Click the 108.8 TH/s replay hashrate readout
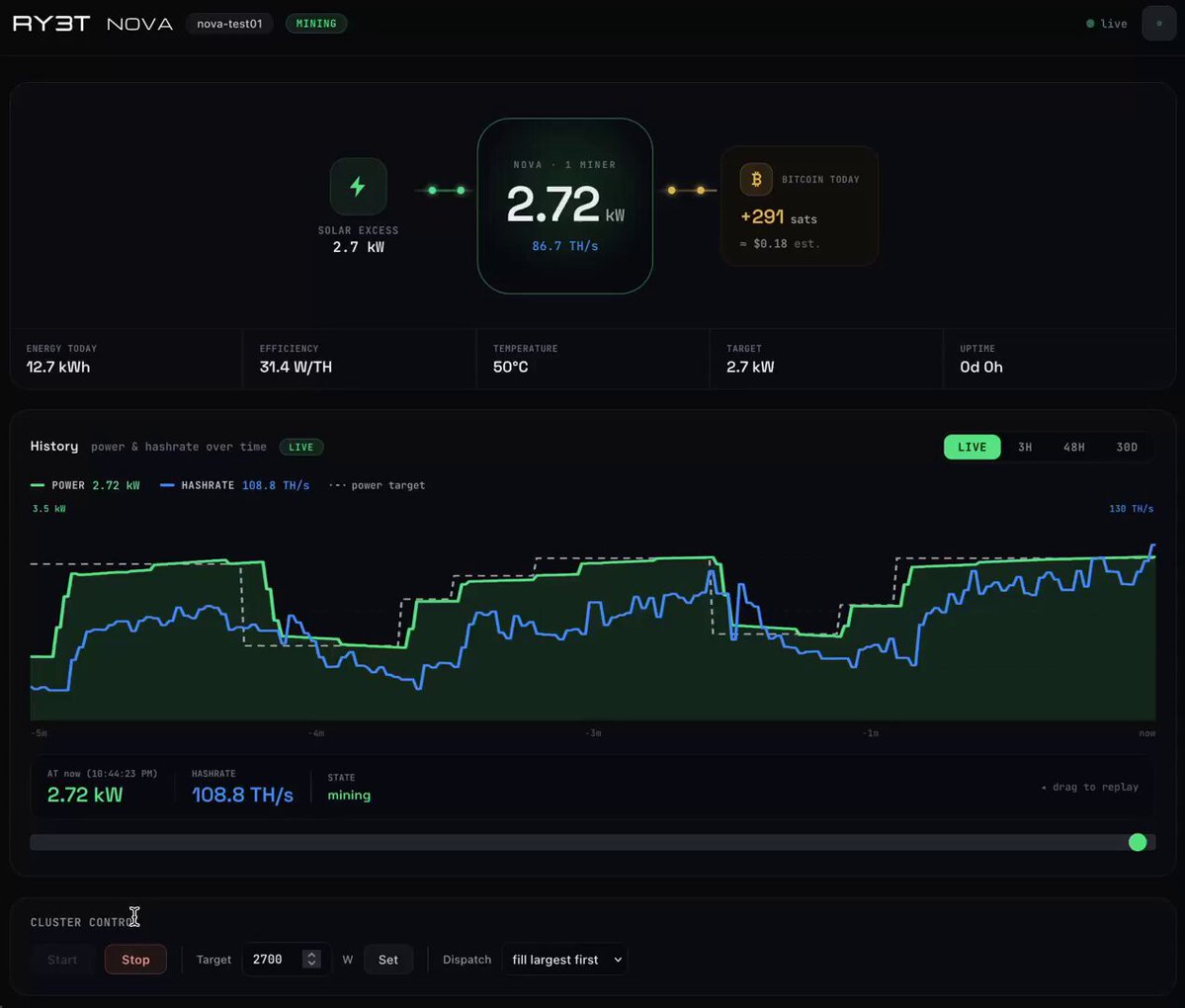This screenshot has height=1008, width=1185. coord(242,795)
